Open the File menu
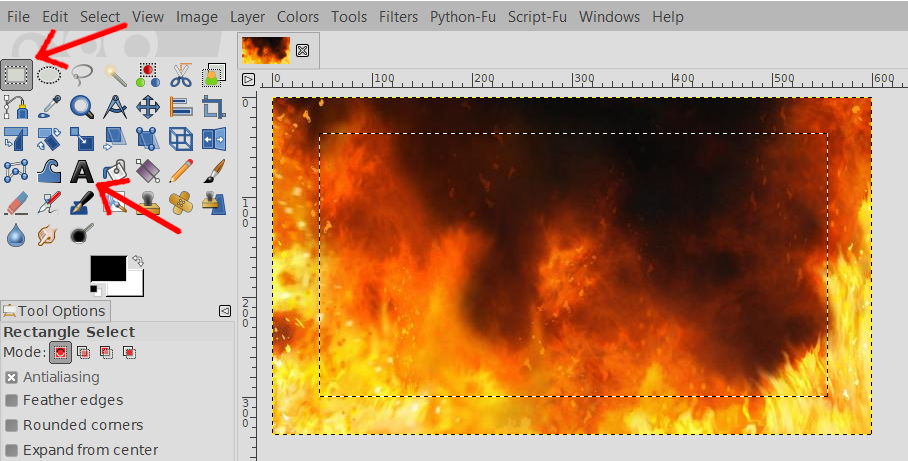This screenshot has height=461, width=908. tap(19, 17)
